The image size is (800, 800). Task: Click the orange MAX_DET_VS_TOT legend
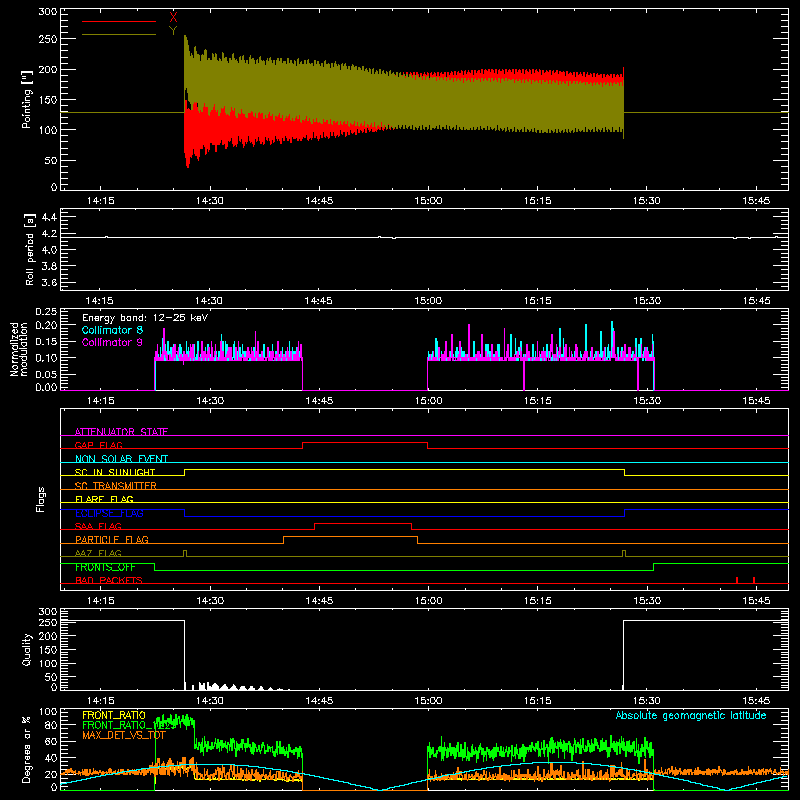point(124,735)
